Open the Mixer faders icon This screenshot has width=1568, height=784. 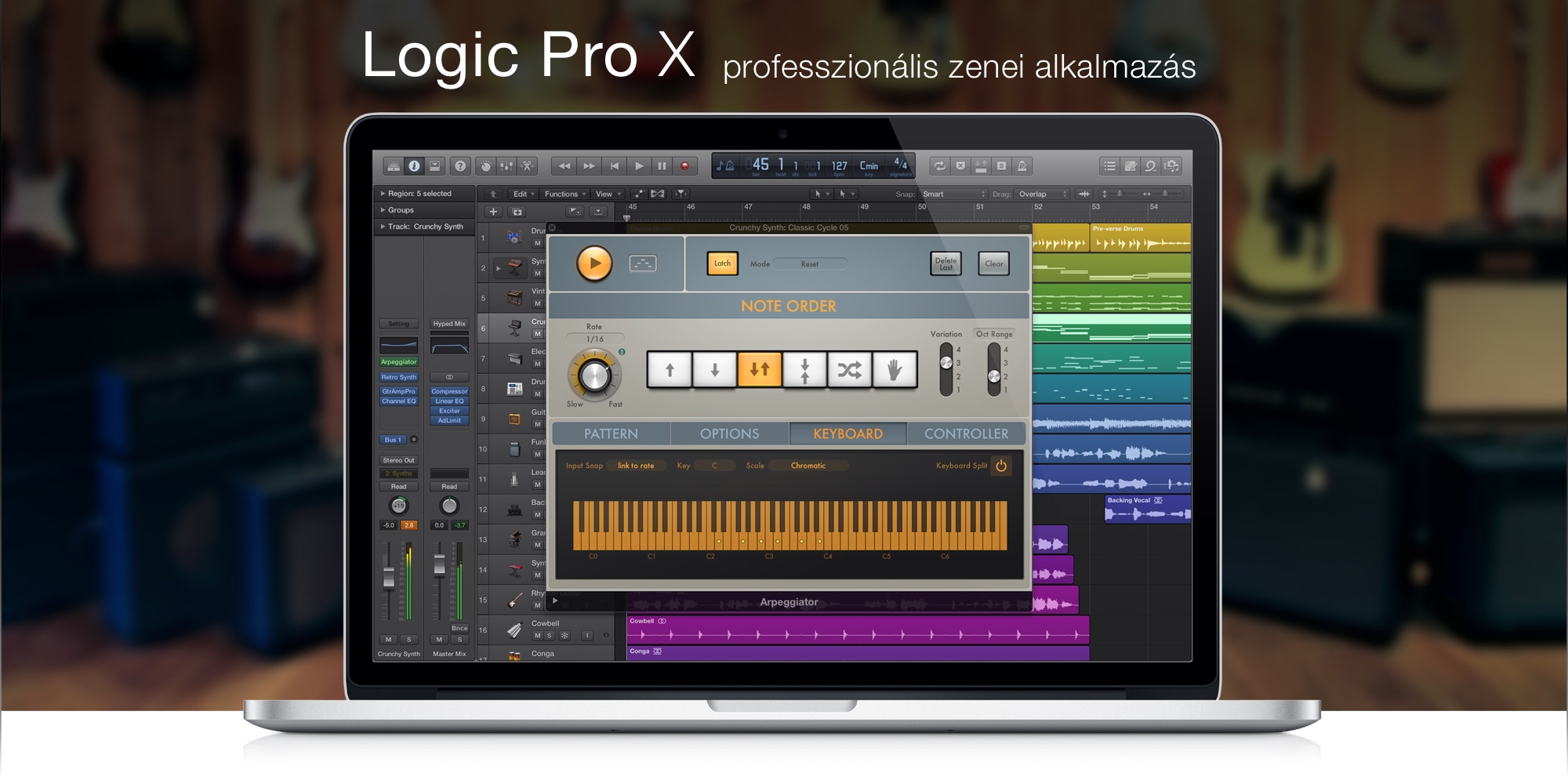pos(506,166)
